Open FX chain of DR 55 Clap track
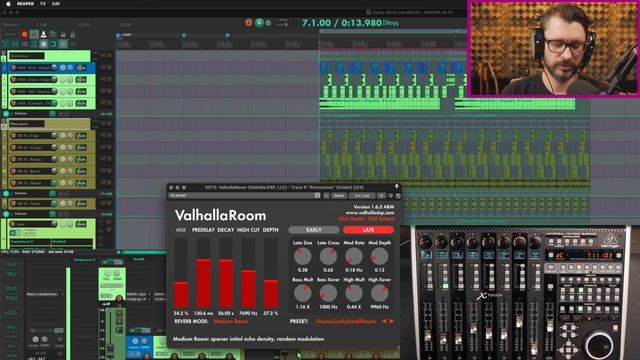 [81, 135]
